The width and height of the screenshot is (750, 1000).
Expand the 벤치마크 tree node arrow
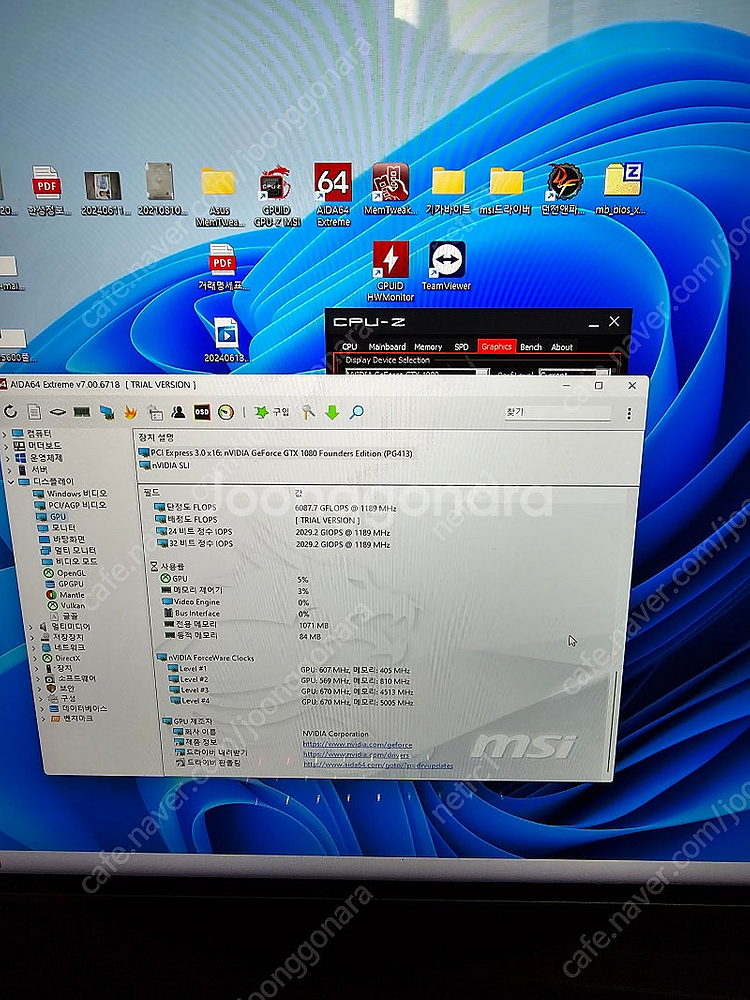pyautogui.click(x=44, y=719)
